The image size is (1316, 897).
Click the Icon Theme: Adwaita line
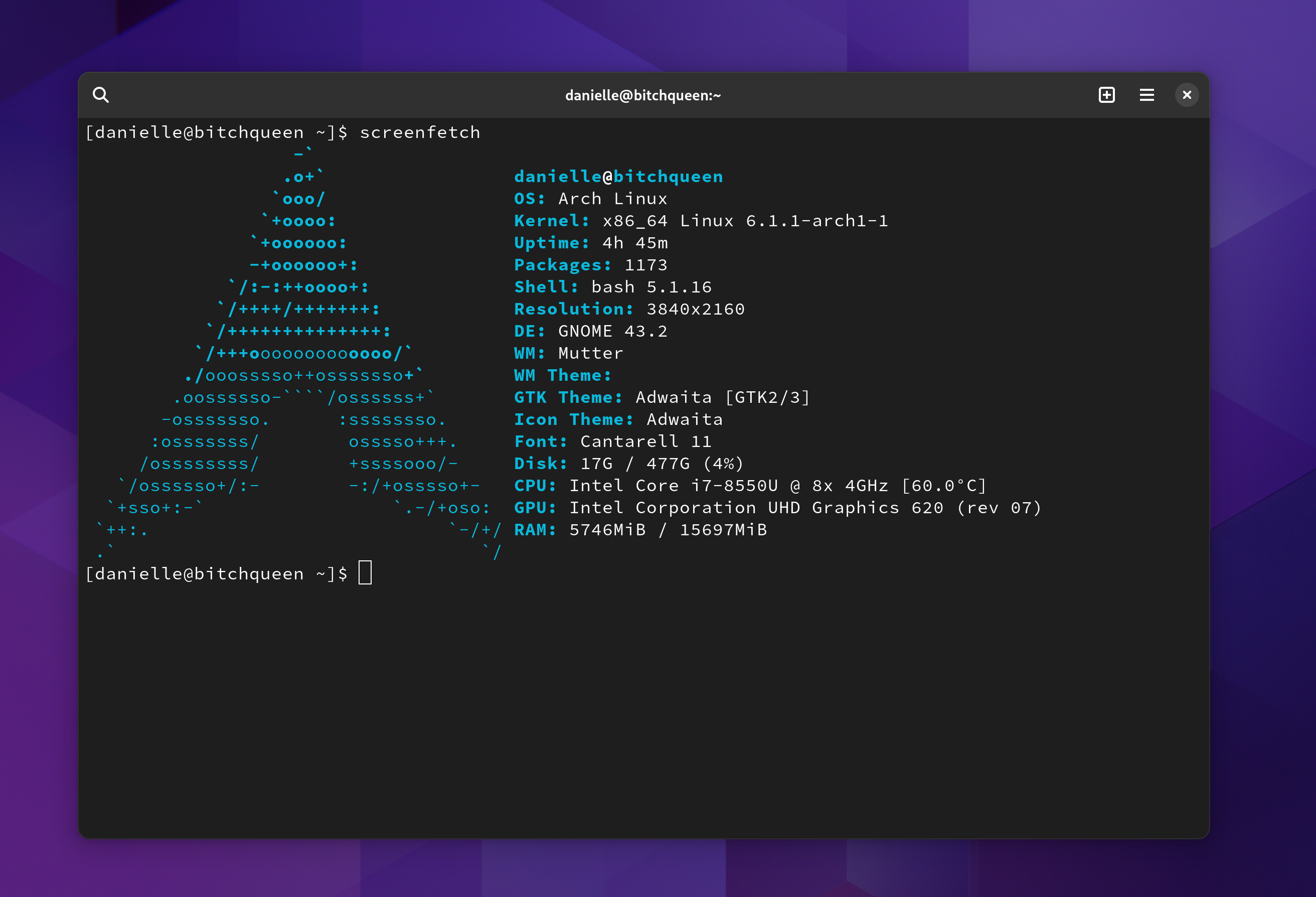click(x=618, y=419)
